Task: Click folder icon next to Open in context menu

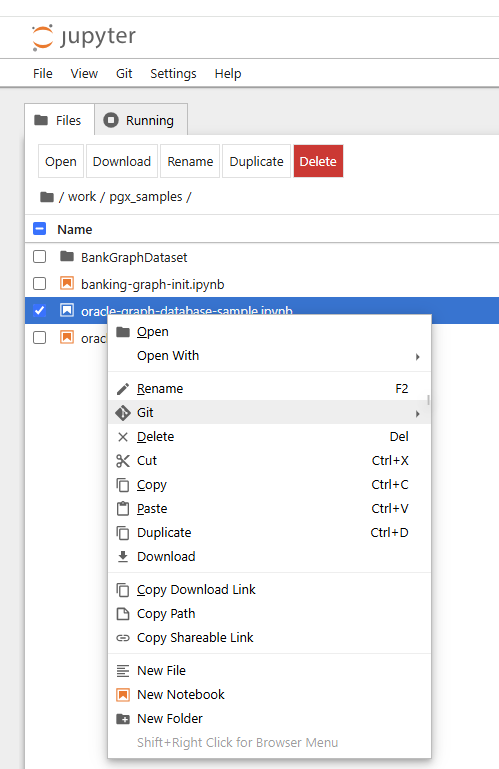Action: (x=123, y=332)
